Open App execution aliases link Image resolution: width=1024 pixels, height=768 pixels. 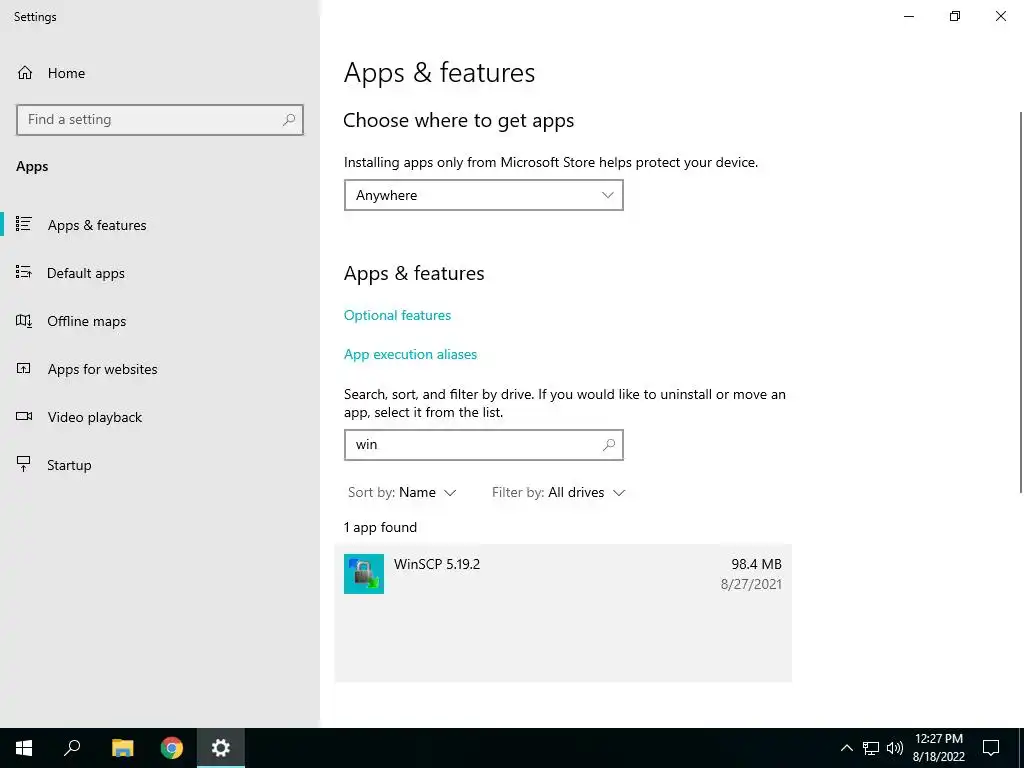(x=410, y=354)
